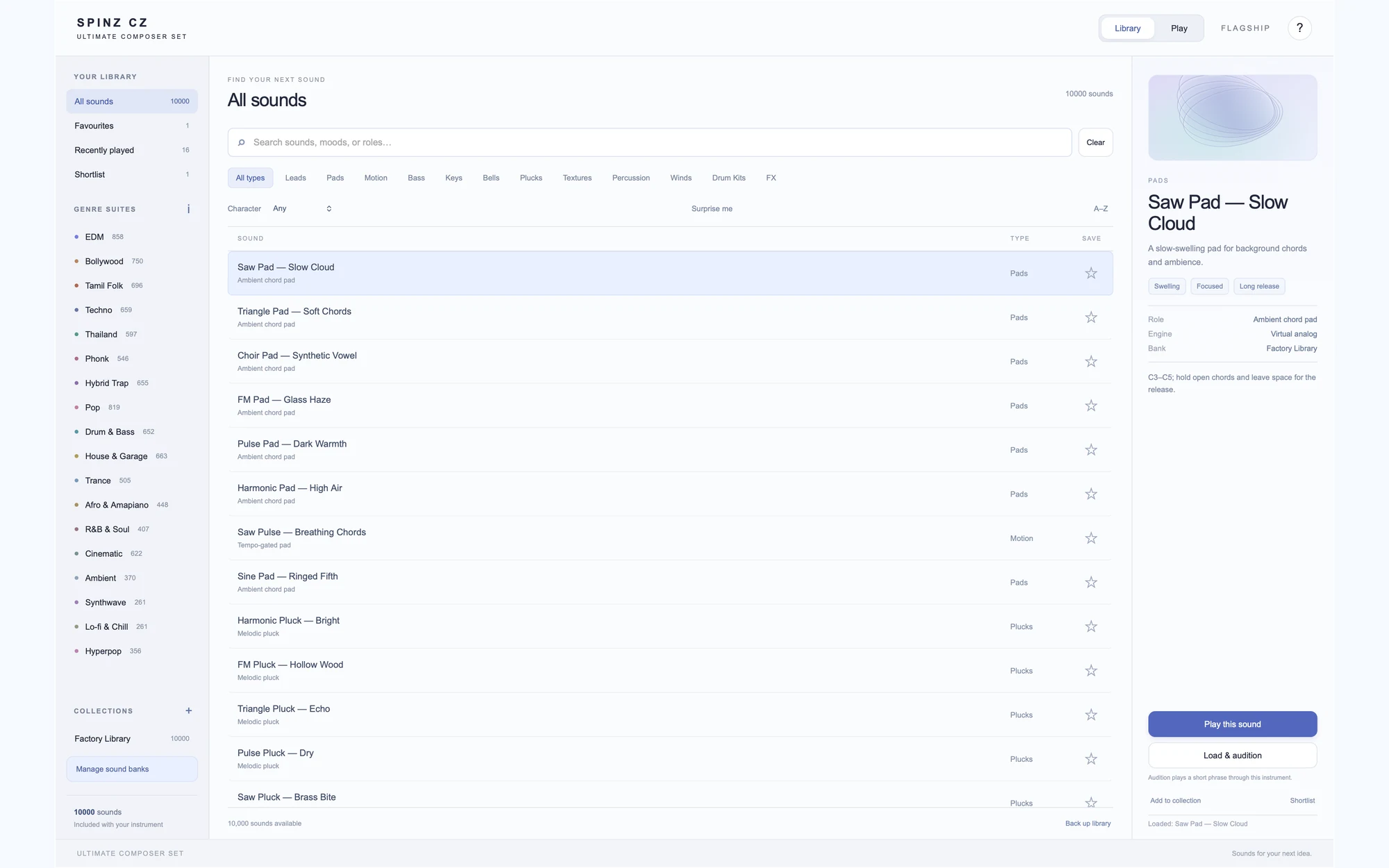Open the Character Any dropdown
Screen dimensions: 1389x868
[x=301, y=208]
